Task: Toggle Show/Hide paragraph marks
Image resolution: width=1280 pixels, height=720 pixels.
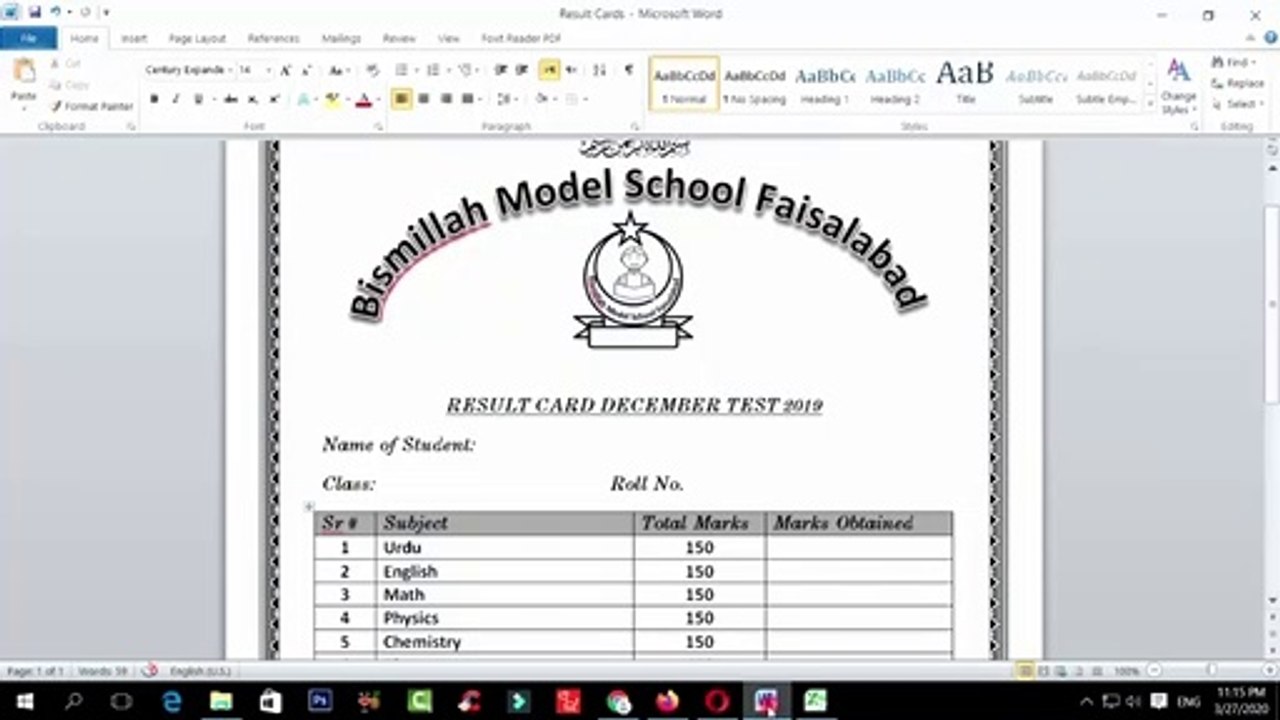Action: pos(628,70)
